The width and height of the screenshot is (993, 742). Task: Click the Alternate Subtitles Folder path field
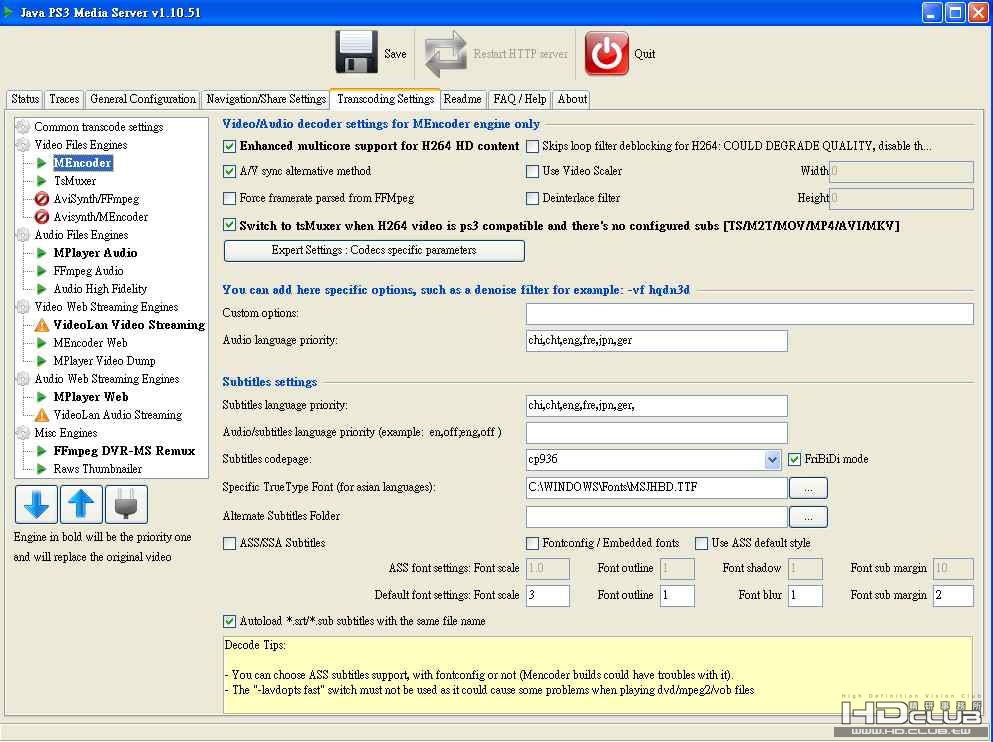pos(657,517)
